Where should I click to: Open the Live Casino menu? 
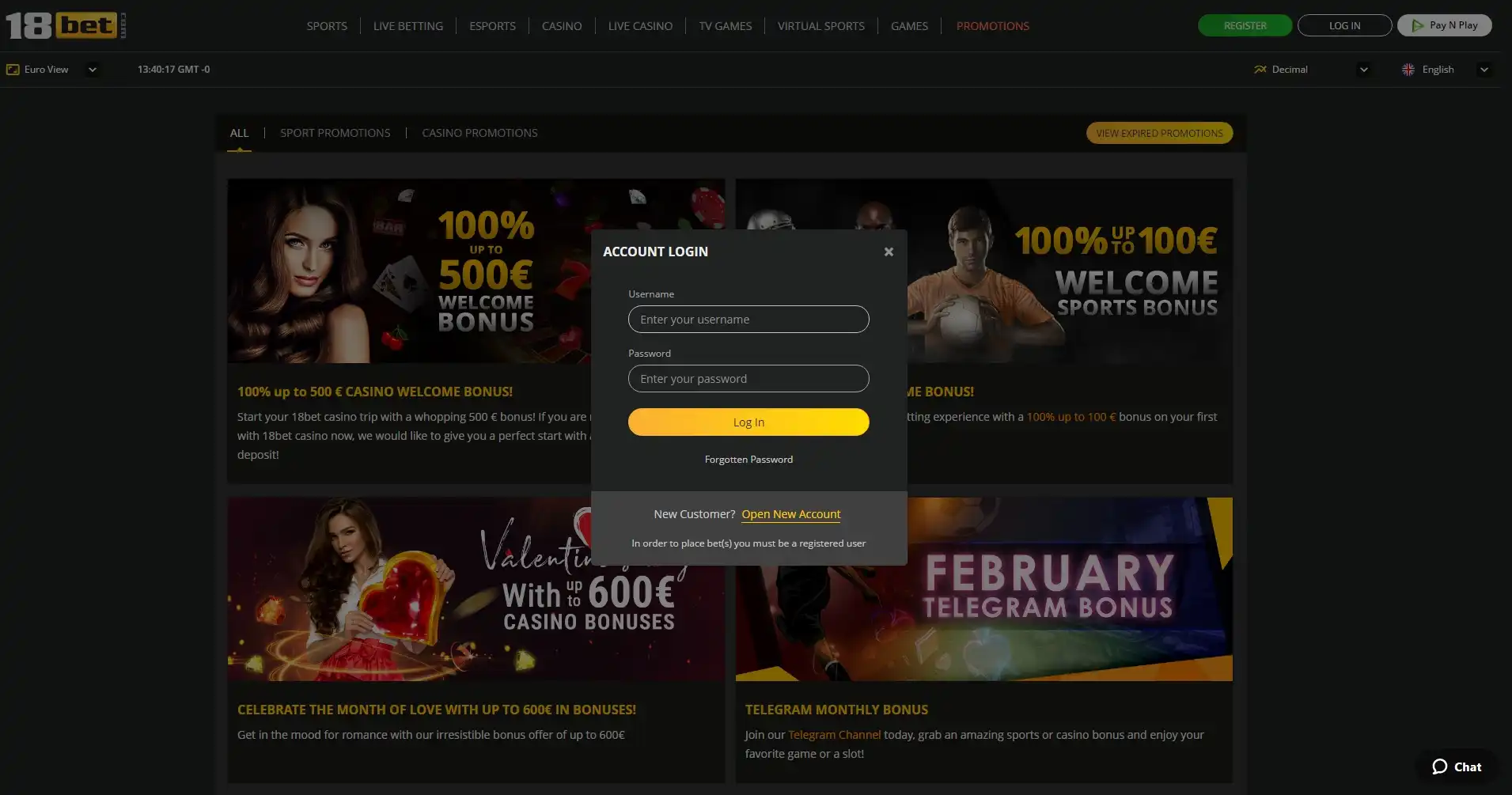(x=640, y=26)
